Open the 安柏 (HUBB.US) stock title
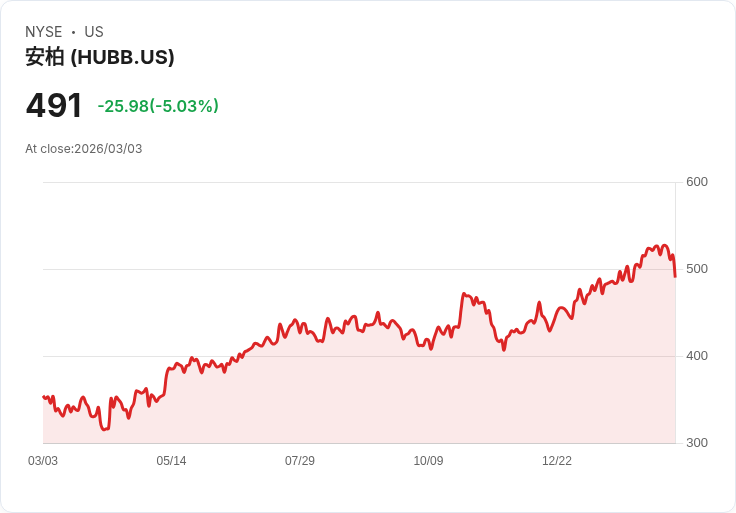736x513 pixels. (100, 57)
